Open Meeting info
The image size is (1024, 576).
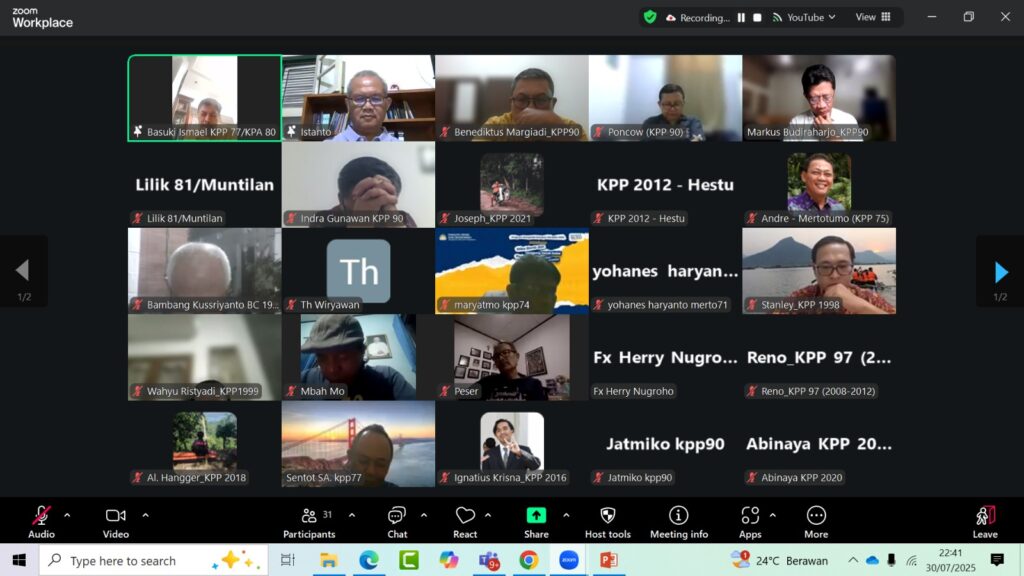(x=678, y=520)
